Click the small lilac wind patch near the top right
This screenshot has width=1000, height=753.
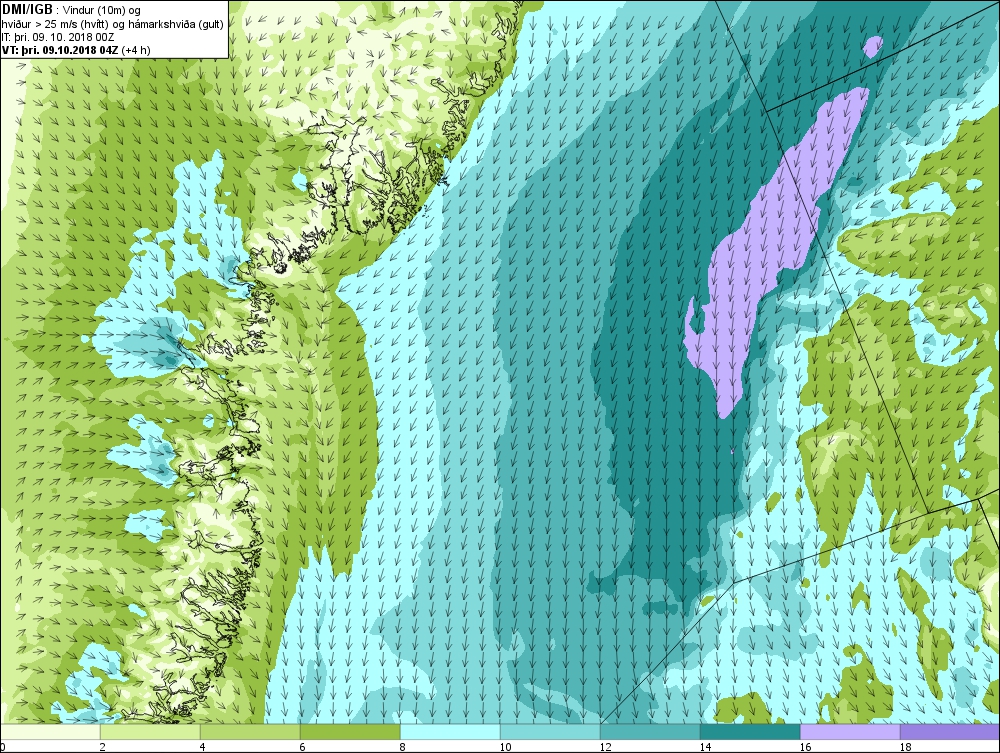873,46
